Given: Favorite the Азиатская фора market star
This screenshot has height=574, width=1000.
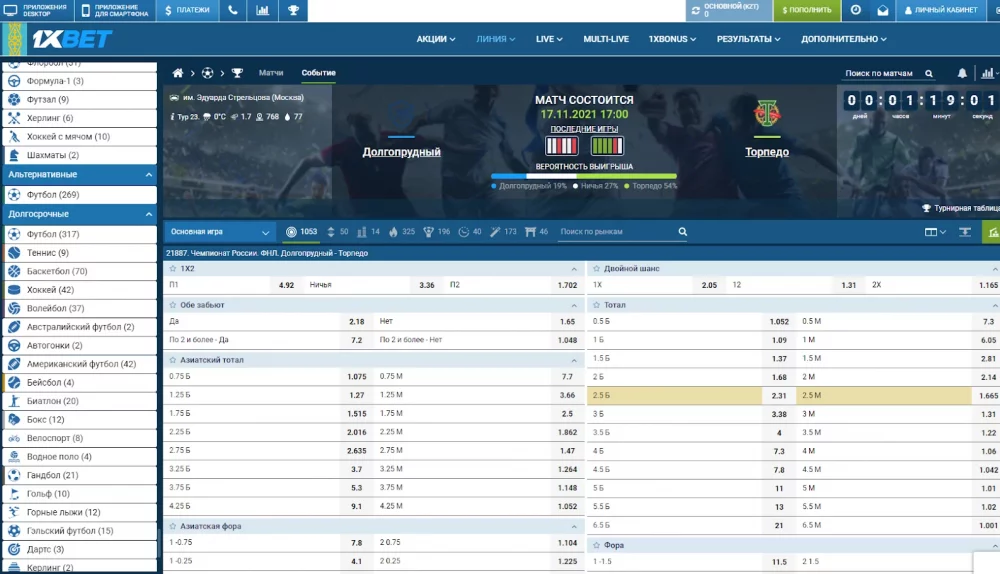Looking at the screenshot, I should 172,526.
